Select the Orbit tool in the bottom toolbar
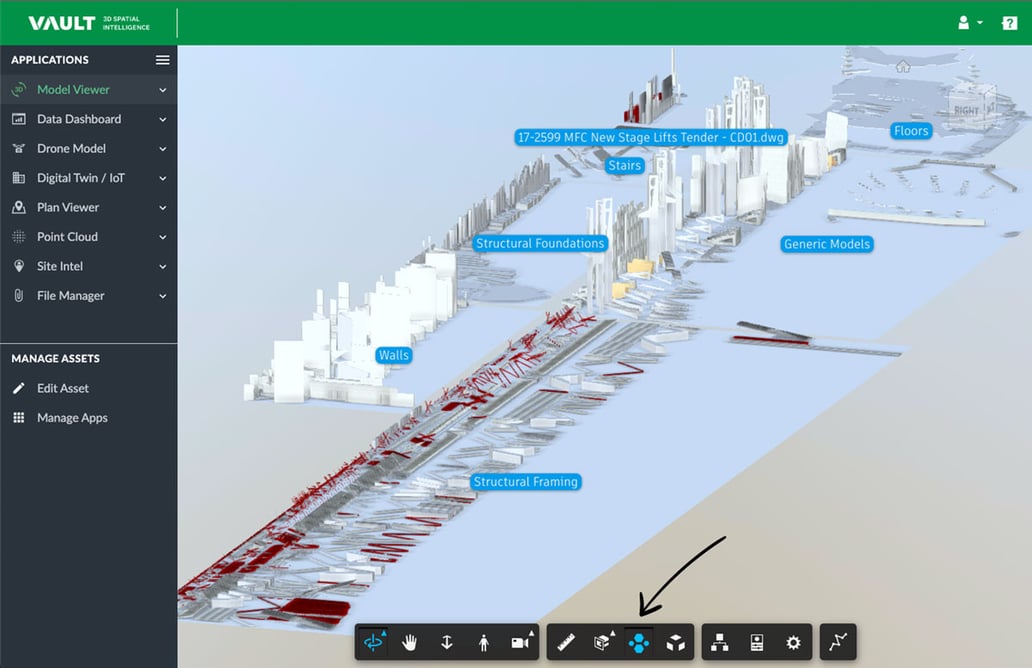 pos(373,642)
